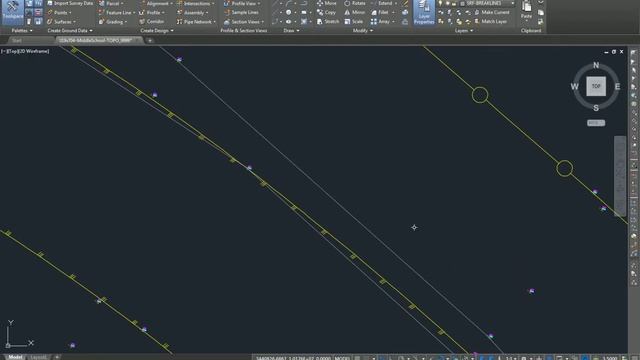Viewport: 640px width, 360px height.
Task: Open the Alignment dropdown
Action: click(x=156, y=3)
